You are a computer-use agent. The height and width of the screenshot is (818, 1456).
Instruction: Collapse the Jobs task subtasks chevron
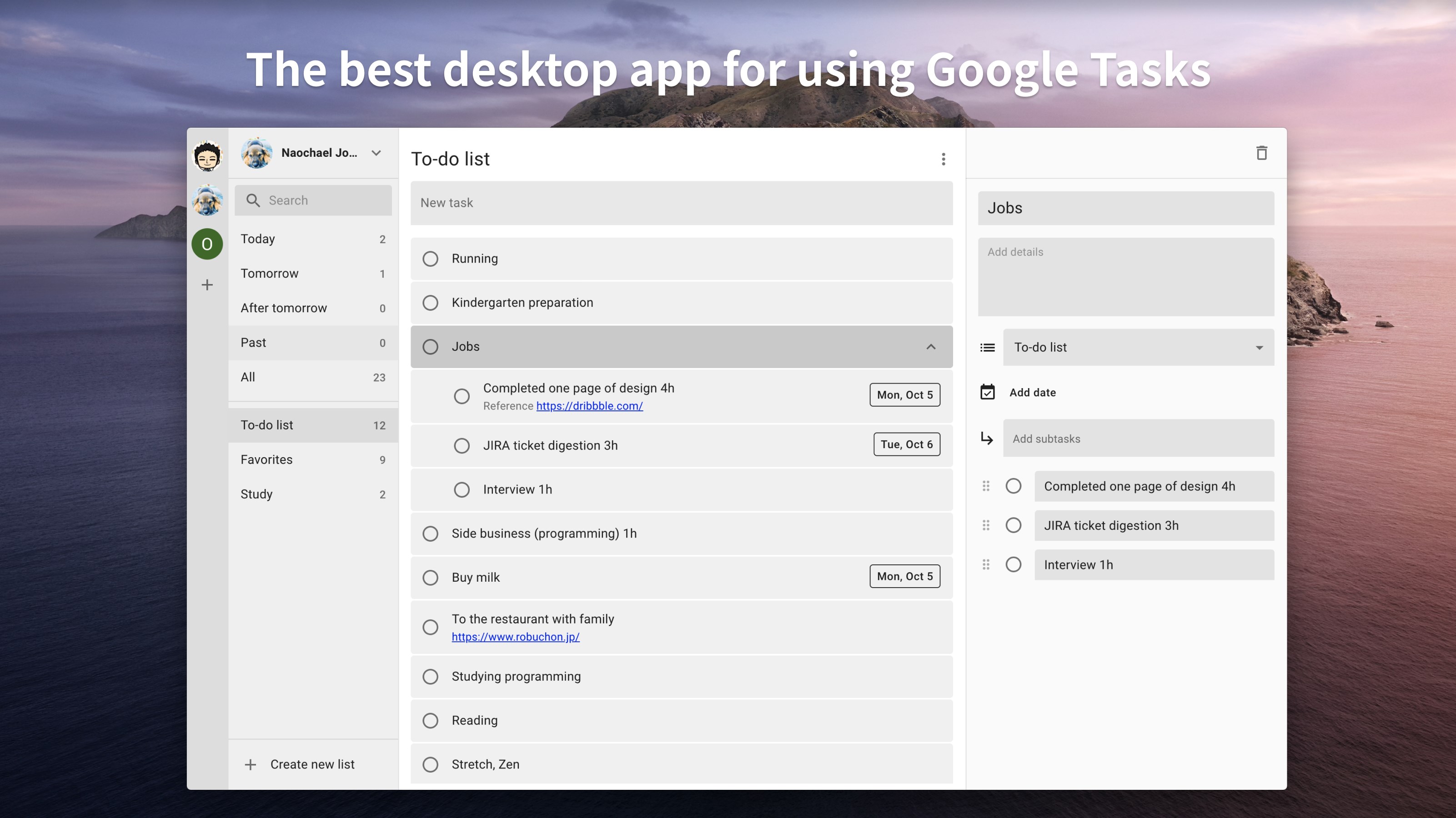[x=930, y=347]
